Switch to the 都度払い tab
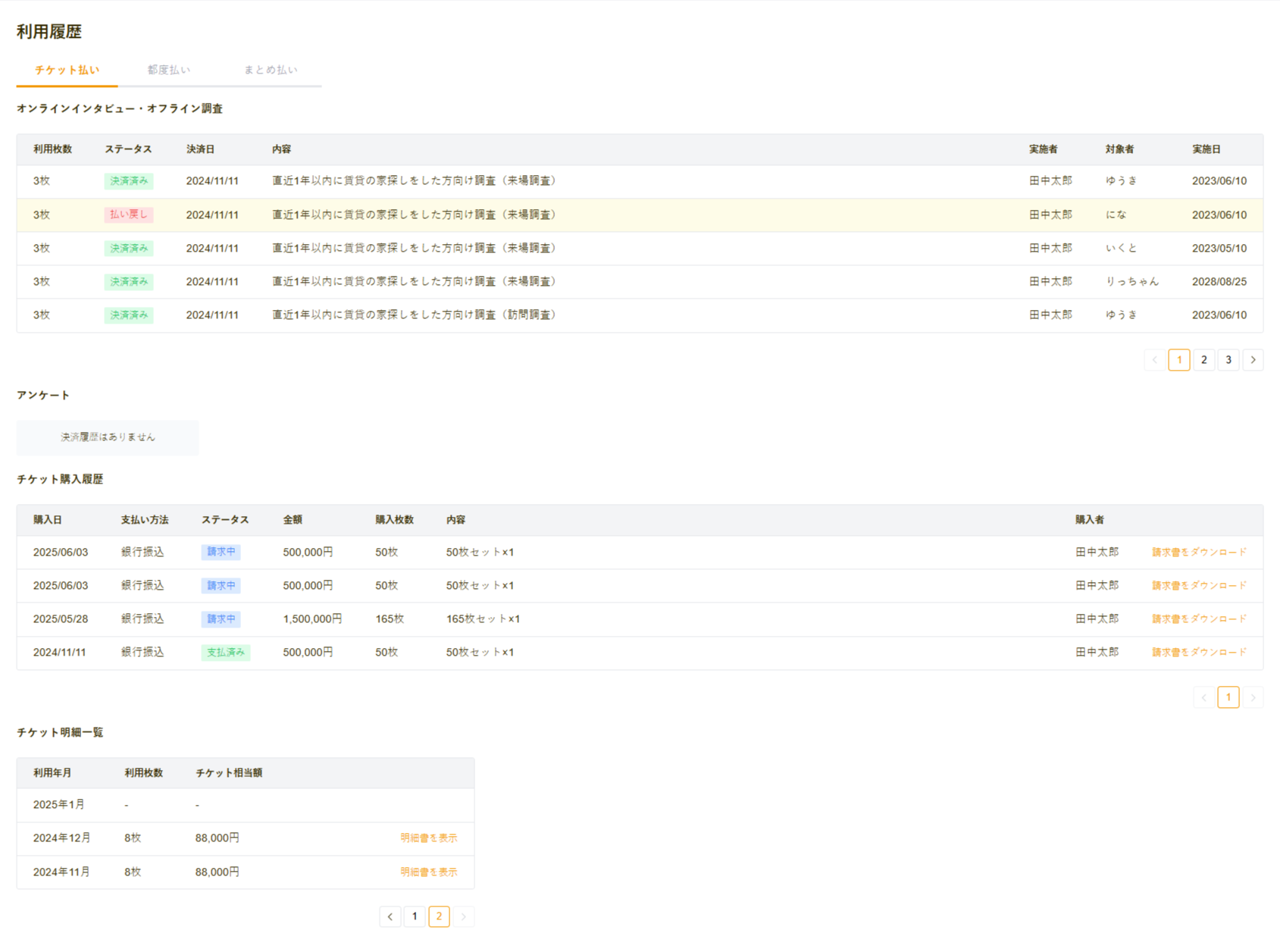This screenshot has height=952, width=1280. [168, 70]
